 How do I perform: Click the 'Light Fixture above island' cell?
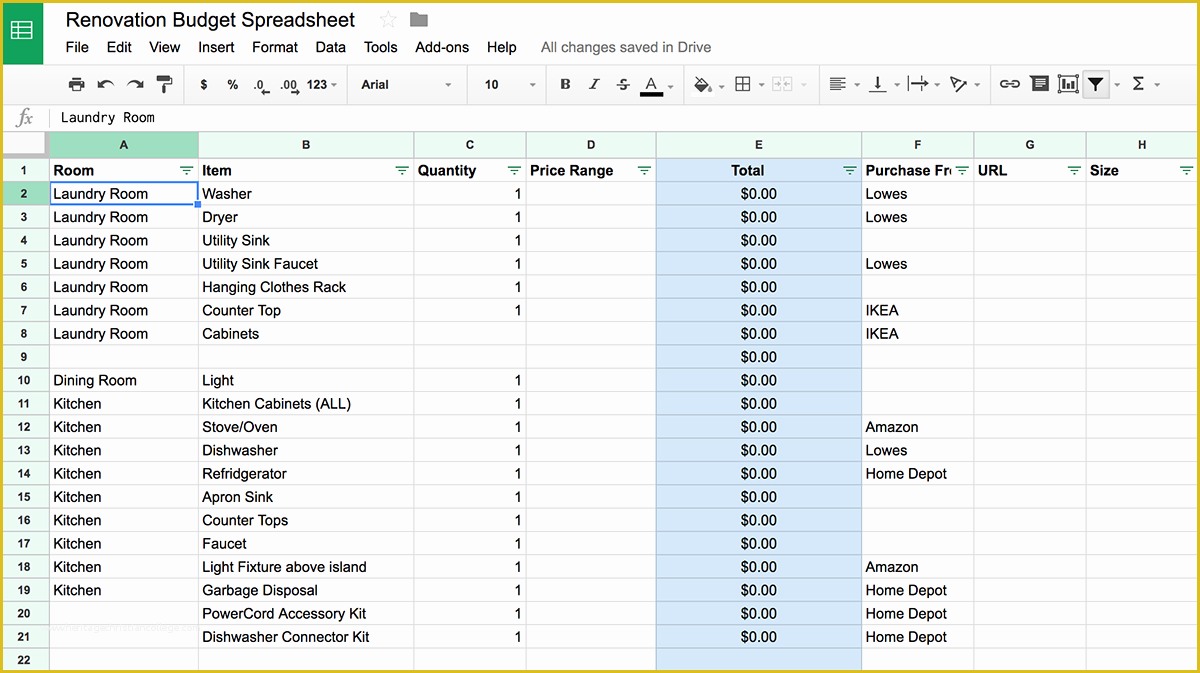coord(306,567)
